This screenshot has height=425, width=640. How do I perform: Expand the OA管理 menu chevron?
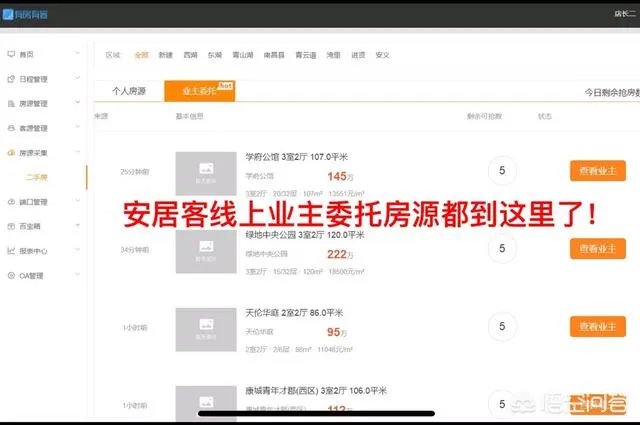point(77,274)
